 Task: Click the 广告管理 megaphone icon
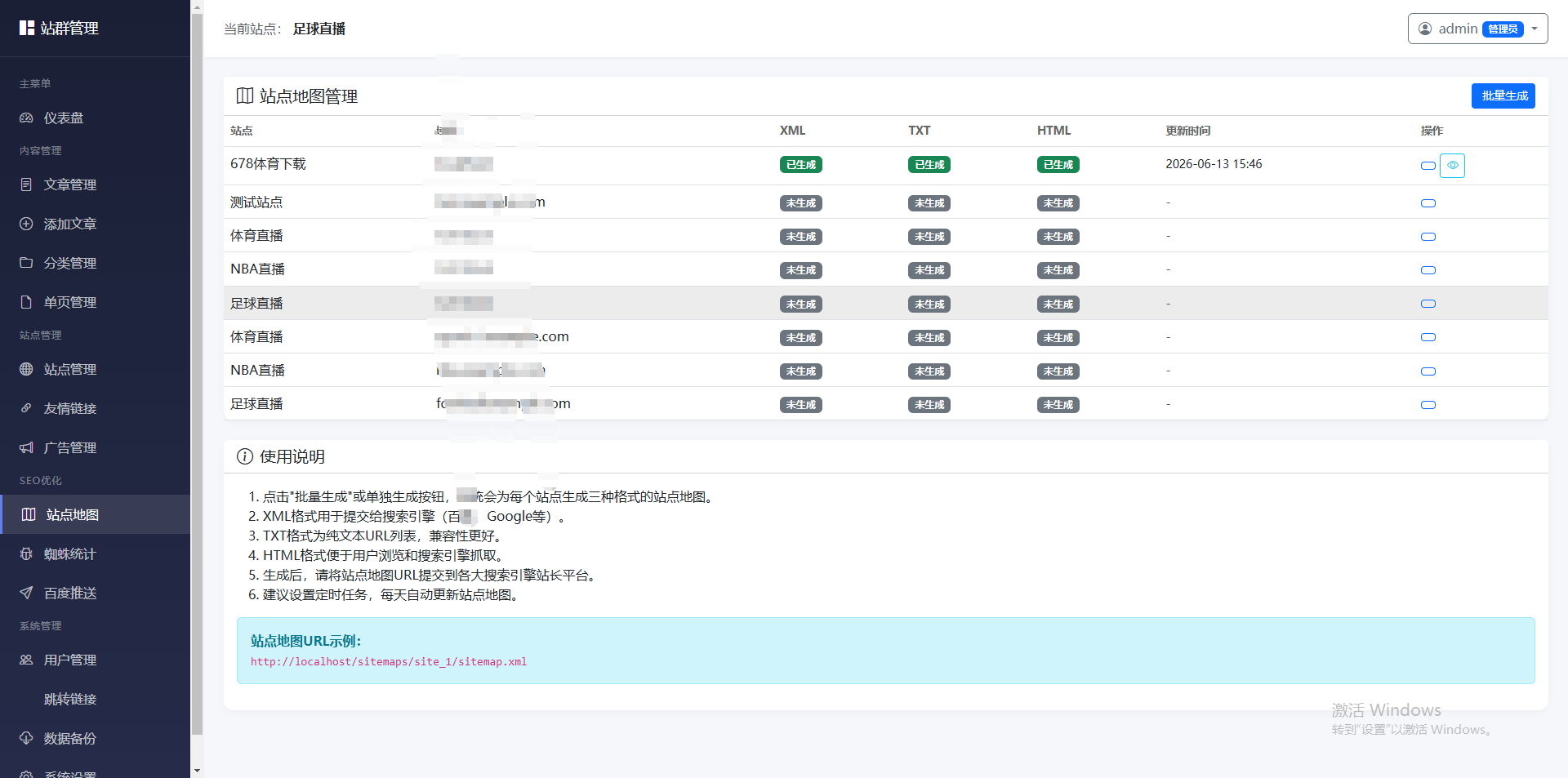pyautogui.click(x=26, y=448)
